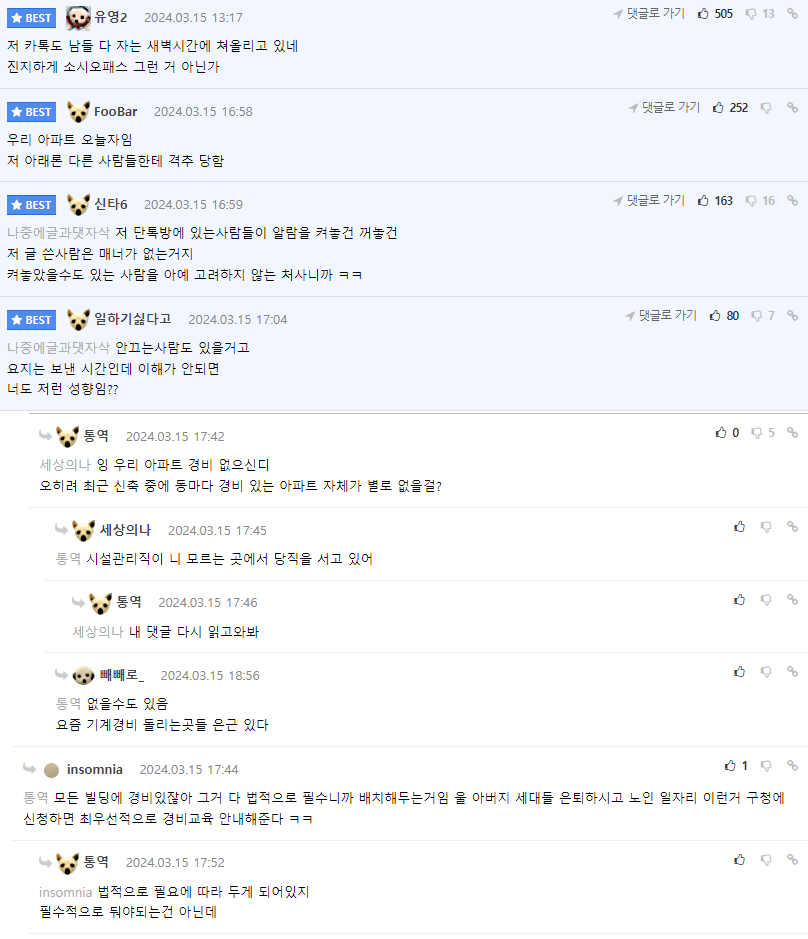Image resolution: width=808 pixels, height=939 pixels.
Task: Upvote FooBar's comment with 252 likes
Action: [x=718, y=108]
